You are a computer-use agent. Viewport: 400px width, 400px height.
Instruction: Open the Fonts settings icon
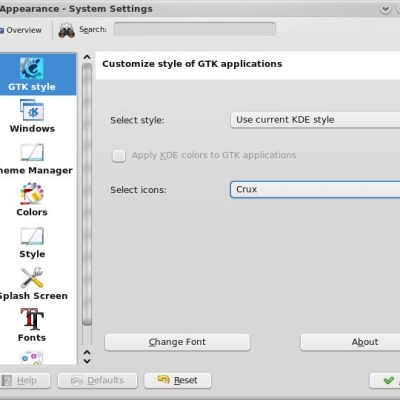pyautogui.click(x=32, y=319)
